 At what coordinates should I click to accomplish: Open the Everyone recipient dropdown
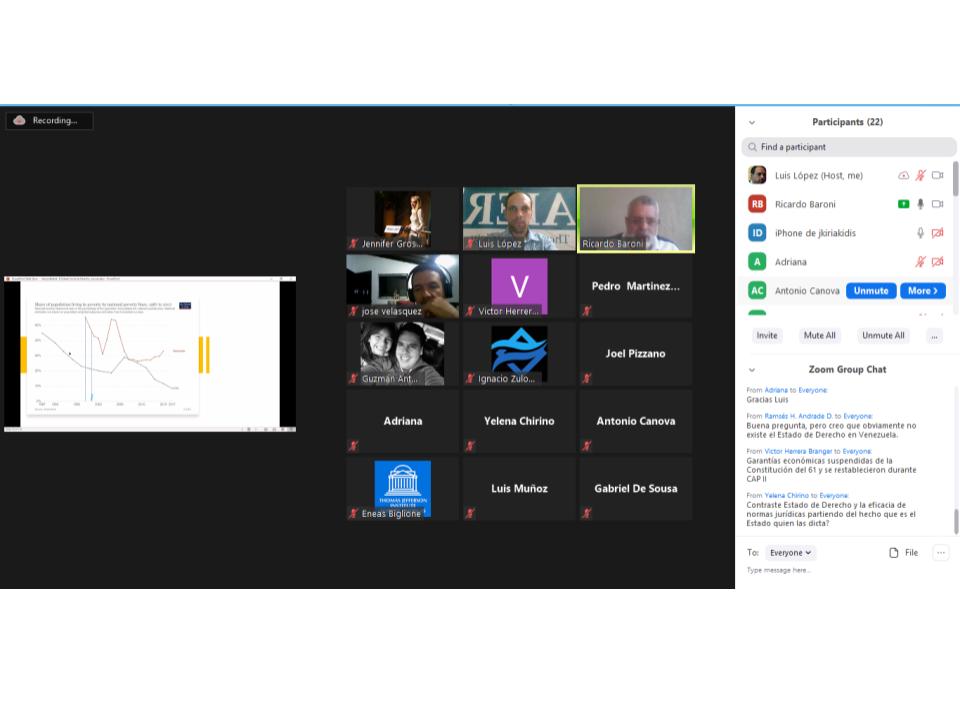(x=790, y=553)
